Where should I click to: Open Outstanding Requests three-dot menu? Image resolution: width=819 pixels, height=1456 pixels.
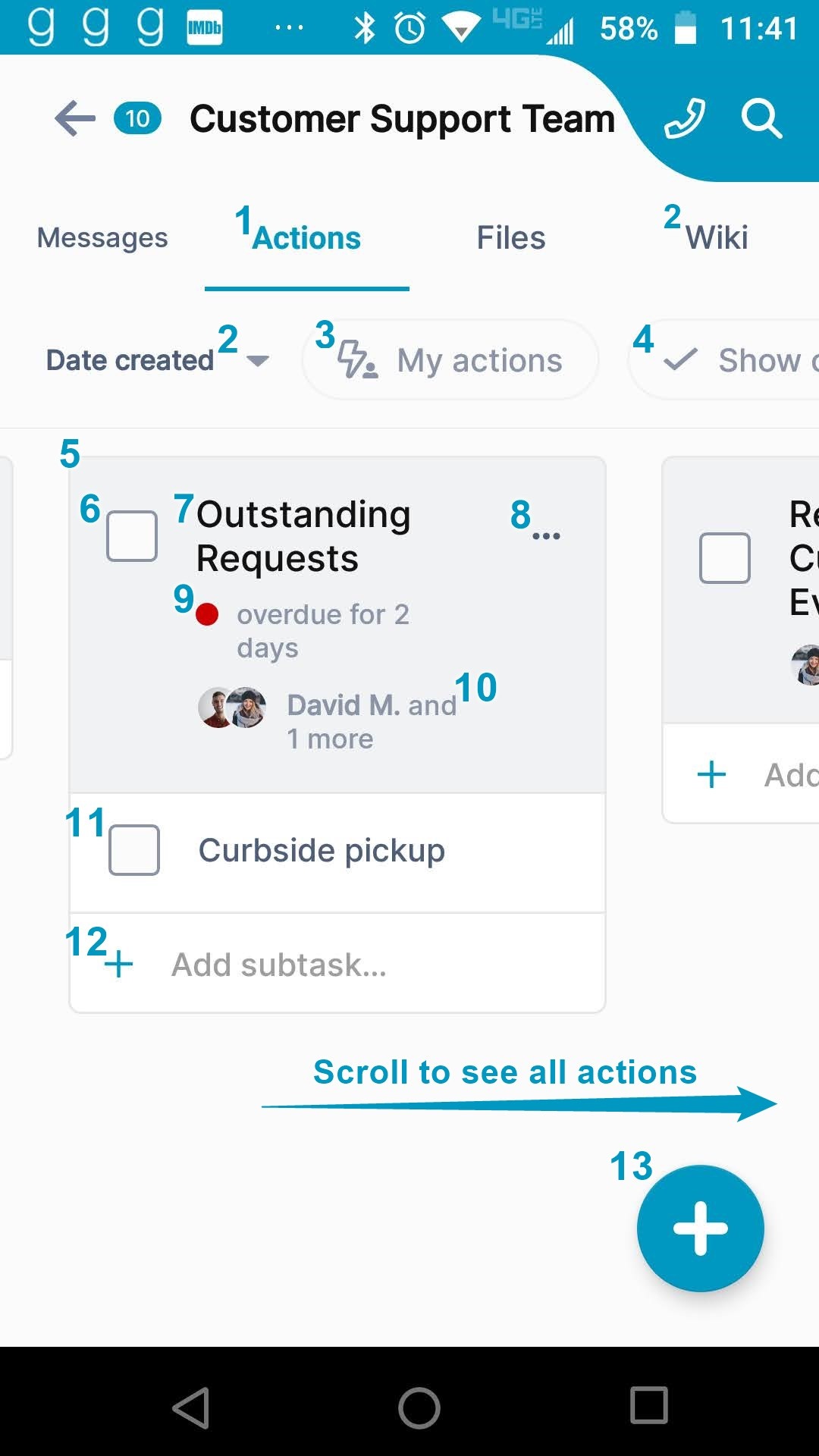(x=546, y=536)
